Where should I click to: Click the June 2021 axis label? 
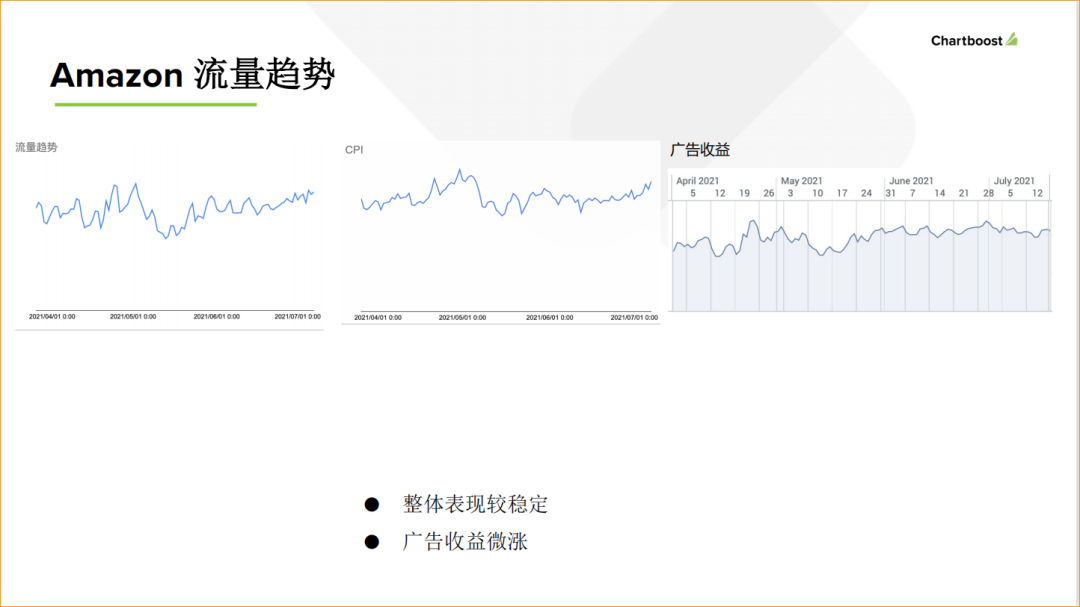[910, 181]
